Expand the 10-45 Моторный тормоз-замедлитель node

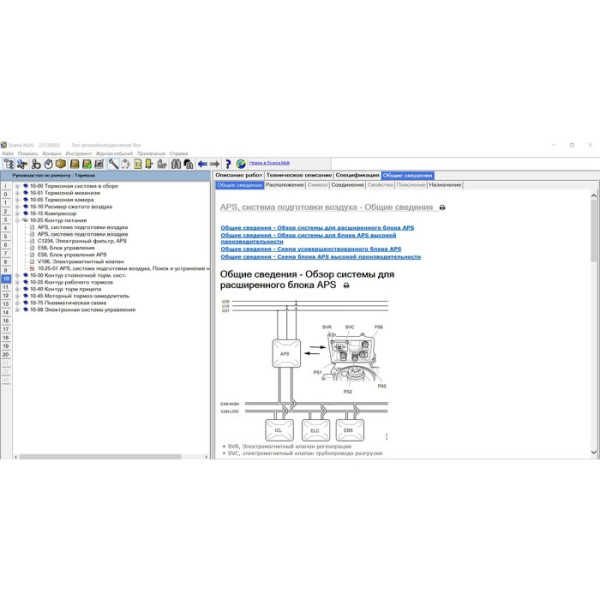(x=17, y=296)
